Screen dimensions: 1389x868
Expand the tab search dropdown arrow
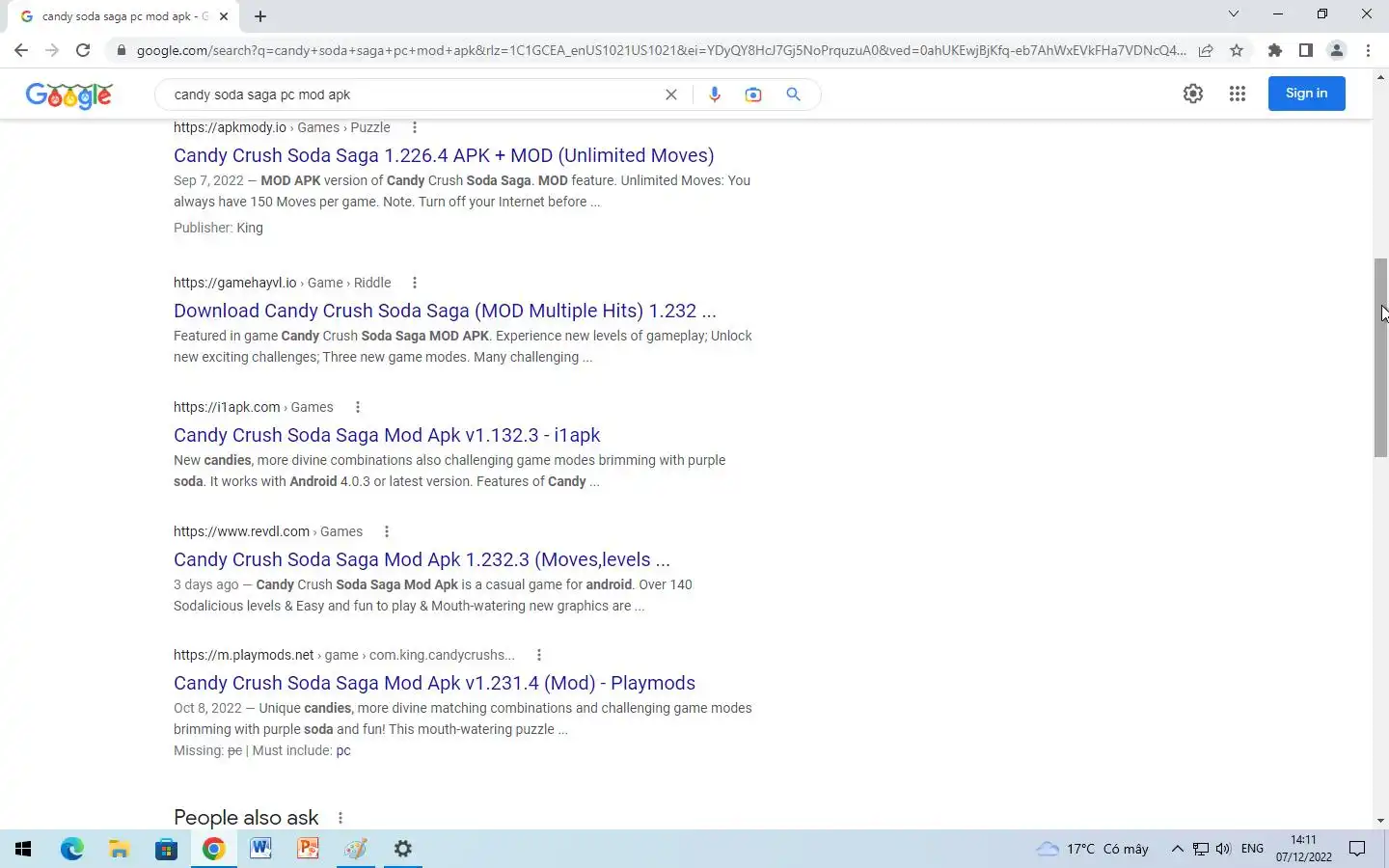click(1233, 14)
